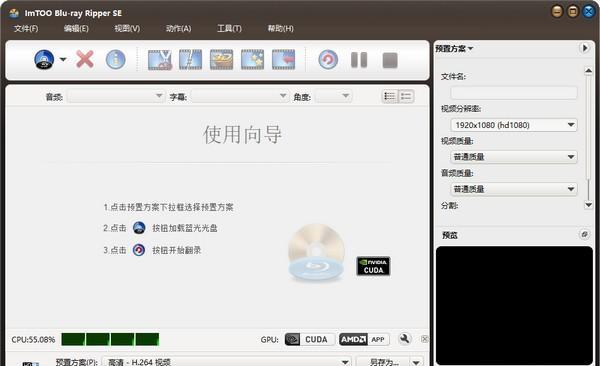Open the film-strip tool icon next to the scissors icon
This screenshot has width=600, height=366.
pos(191,60)
